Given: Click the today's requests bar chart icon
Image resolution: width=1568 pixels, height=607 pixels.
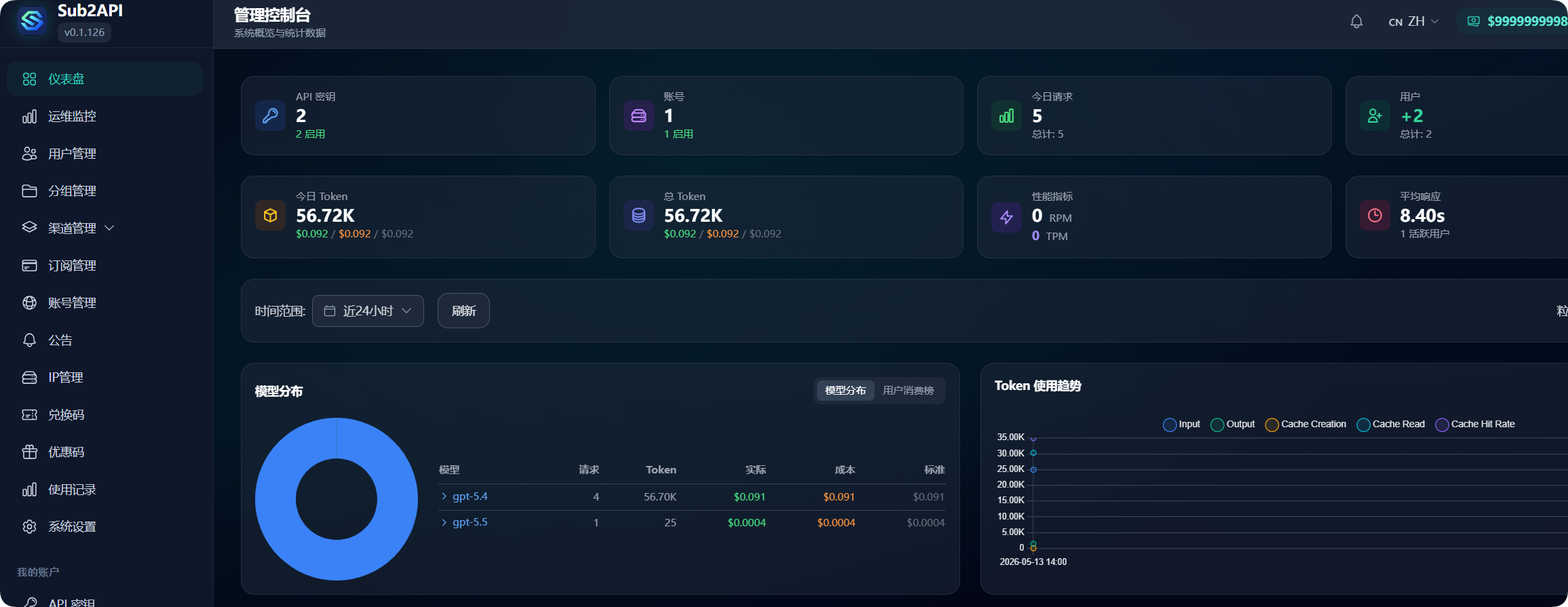Looking at the screenshot, I should coord(1006,115).
